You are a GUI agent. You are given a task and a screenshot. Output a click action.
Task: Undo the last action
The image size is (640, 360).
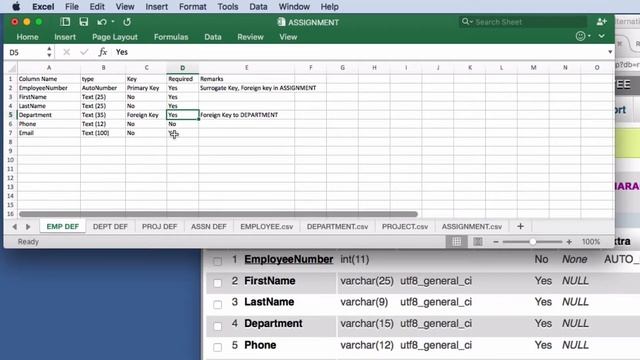coord(102,22)
